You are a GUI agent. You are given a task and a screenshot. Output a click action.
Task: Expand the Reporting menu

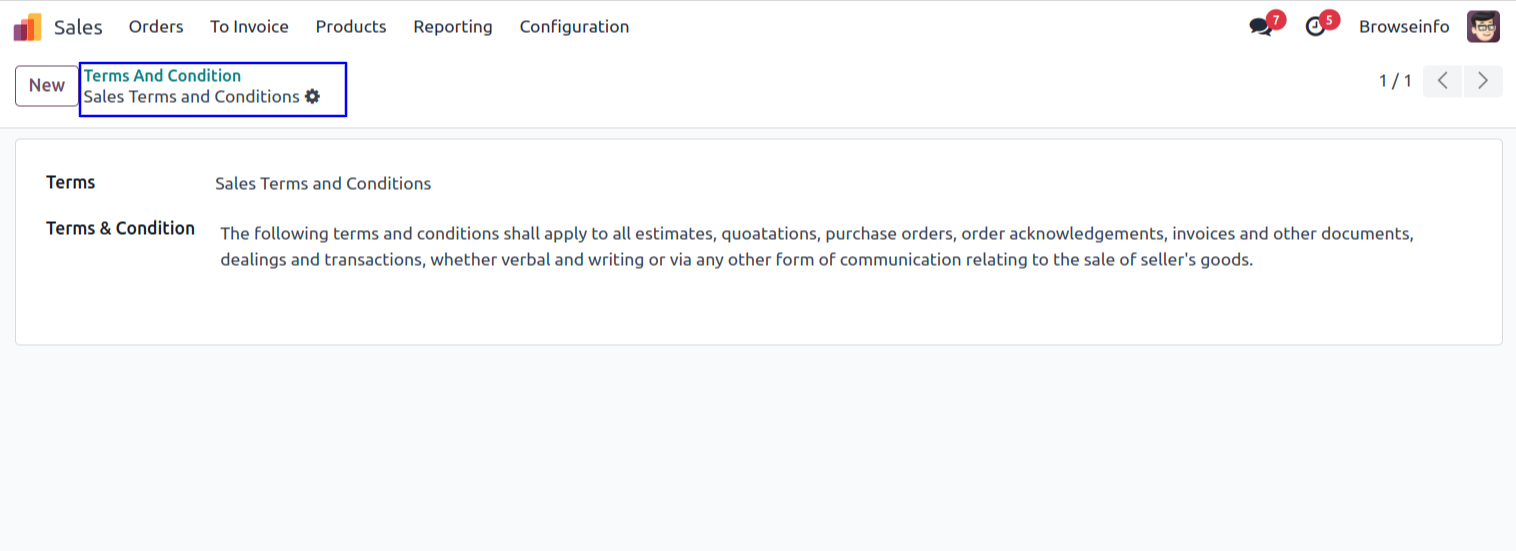coord(453,27)
